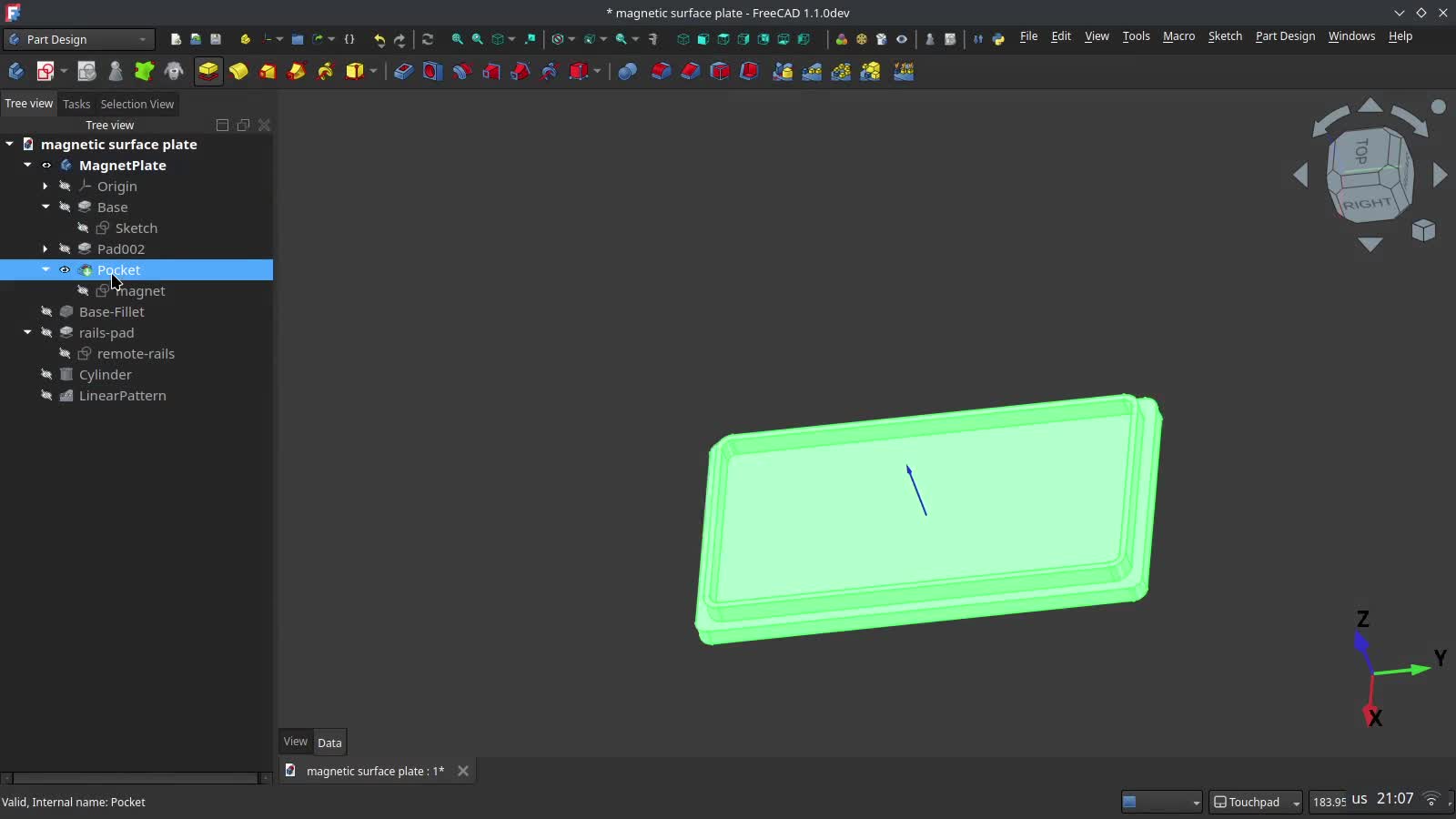1456x819 pixels.
Task: Click the Data property tab
Action: click(329, 743)
